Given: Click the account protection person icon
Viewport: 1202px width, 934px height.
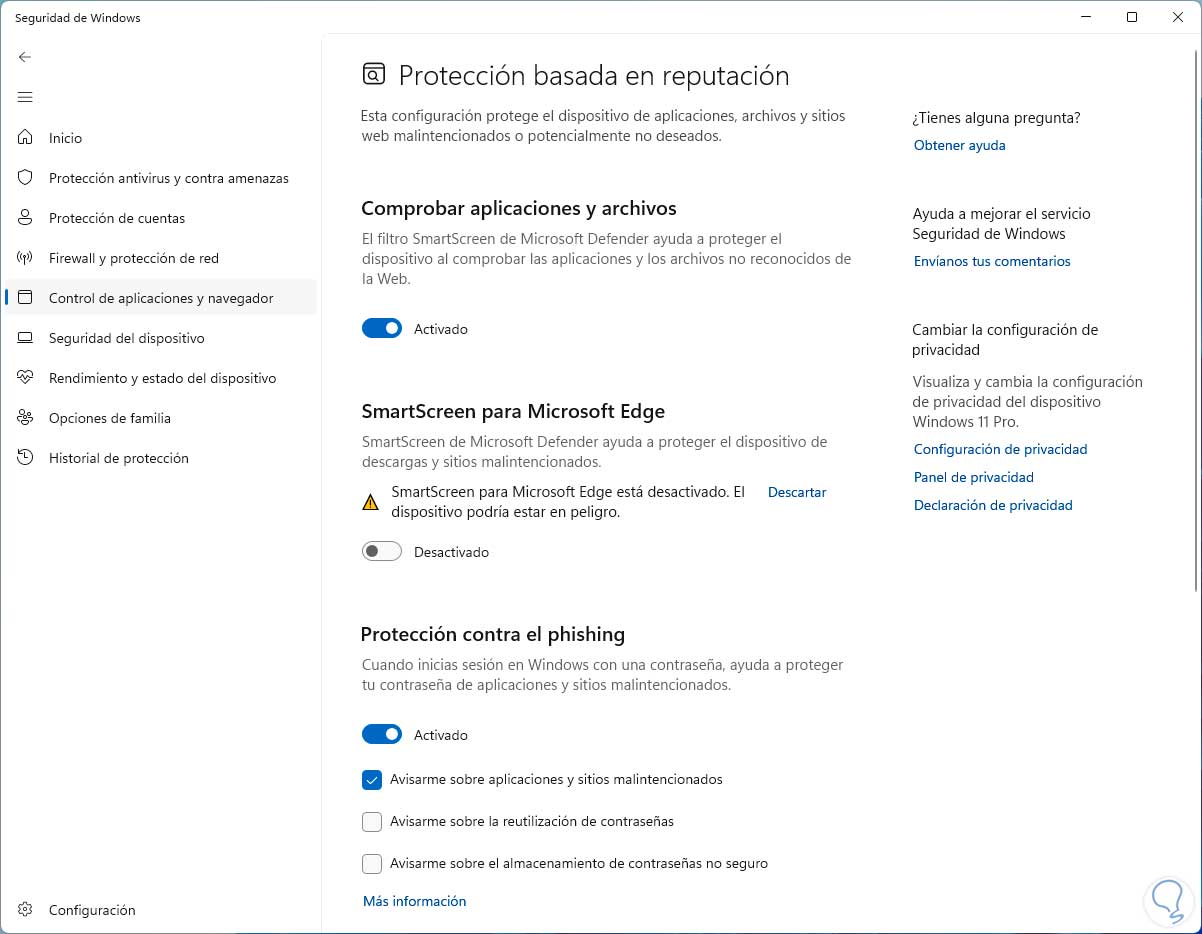Looking at the screenshot, I should (x=26, y=218).
